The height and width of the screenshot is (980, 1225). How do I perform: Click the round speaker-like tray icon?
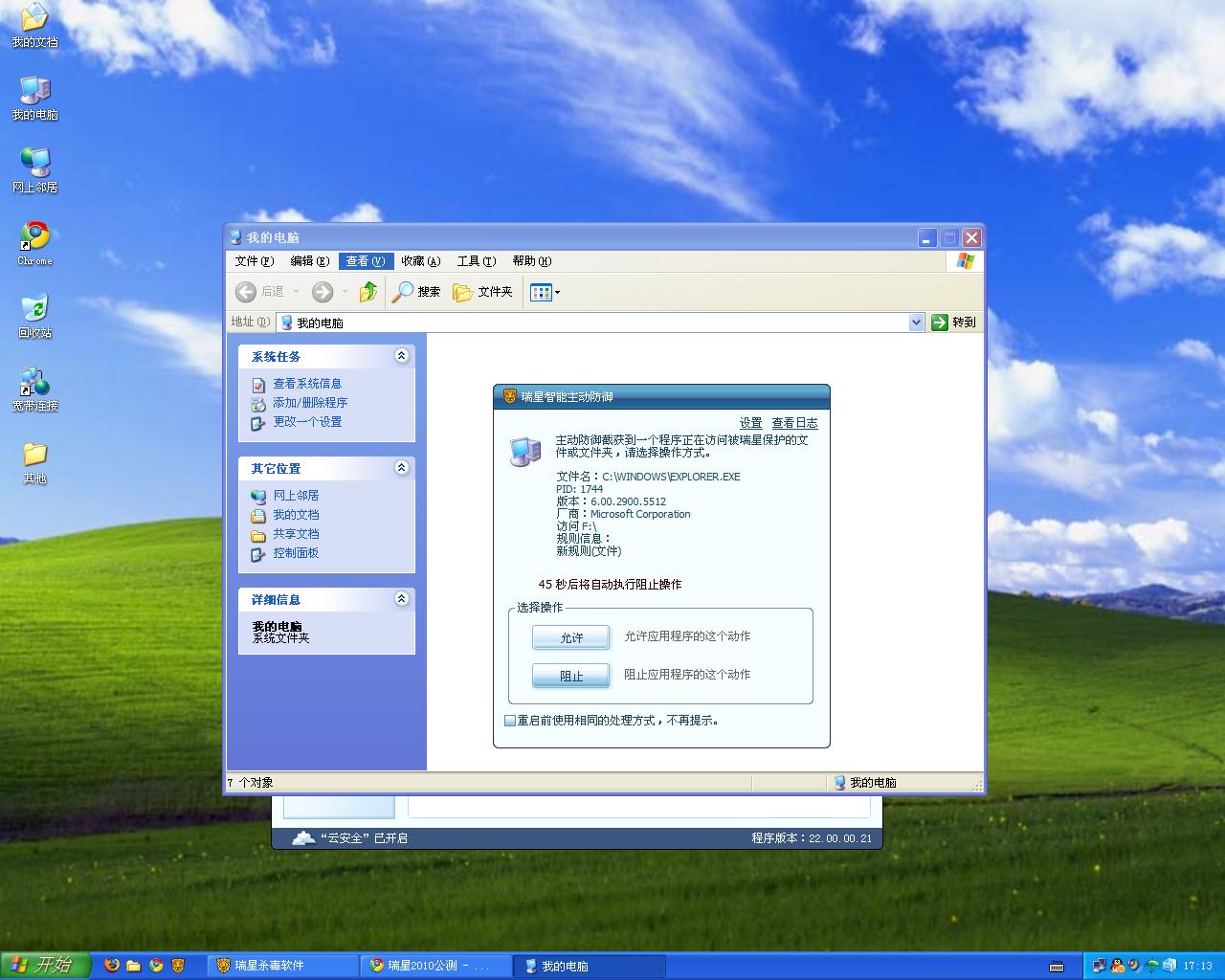tap(1134, 966)
